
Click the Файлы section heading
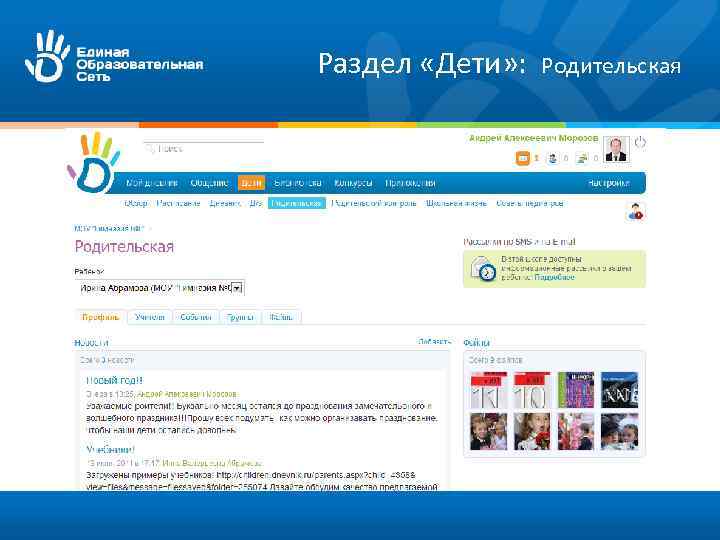point(477,343)
